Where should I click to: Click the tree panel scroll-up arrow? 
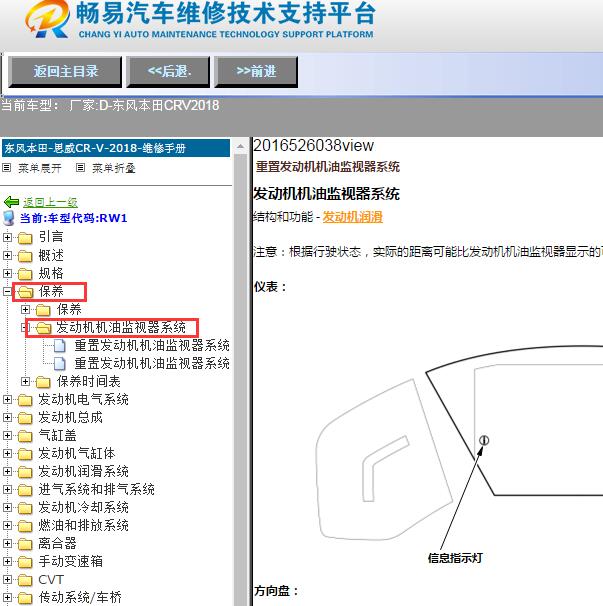click(240, 146)
